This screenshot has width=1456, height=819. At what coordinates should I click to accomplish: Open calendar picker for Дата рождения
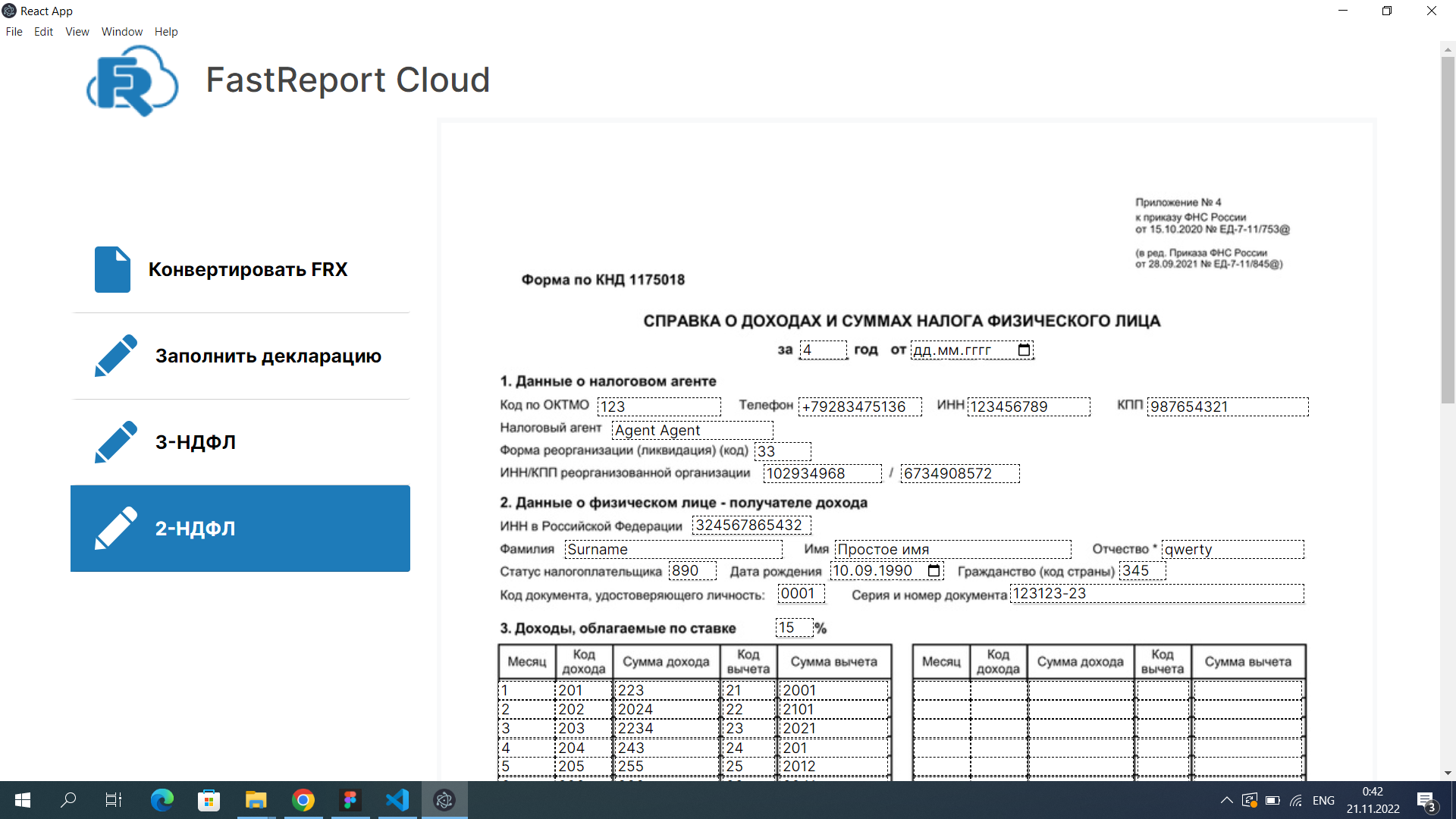(934, 571)
